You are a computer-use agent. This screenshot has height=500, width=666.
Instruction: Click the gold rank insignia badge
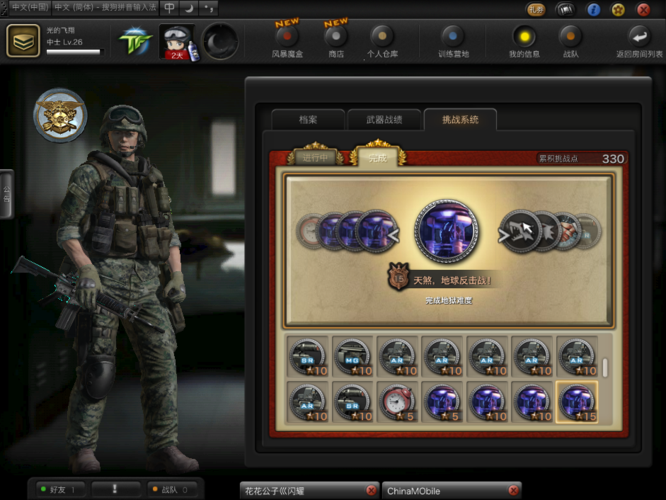tap(23, 41)
